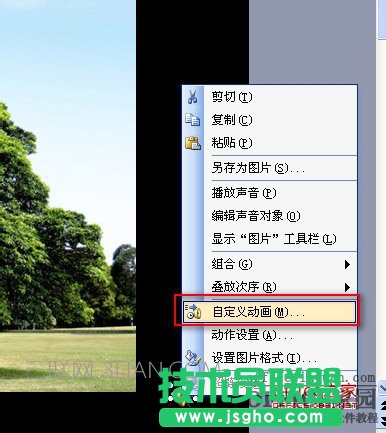Open 组合(G) menu entry

[270, 264]
